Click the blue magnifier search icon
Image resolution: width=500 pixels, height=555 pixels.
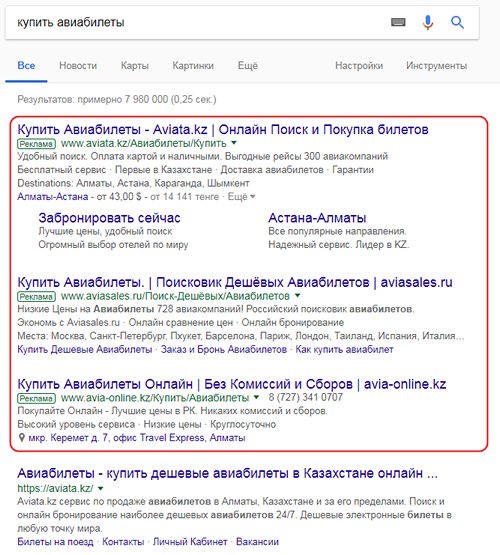[457, 22]
